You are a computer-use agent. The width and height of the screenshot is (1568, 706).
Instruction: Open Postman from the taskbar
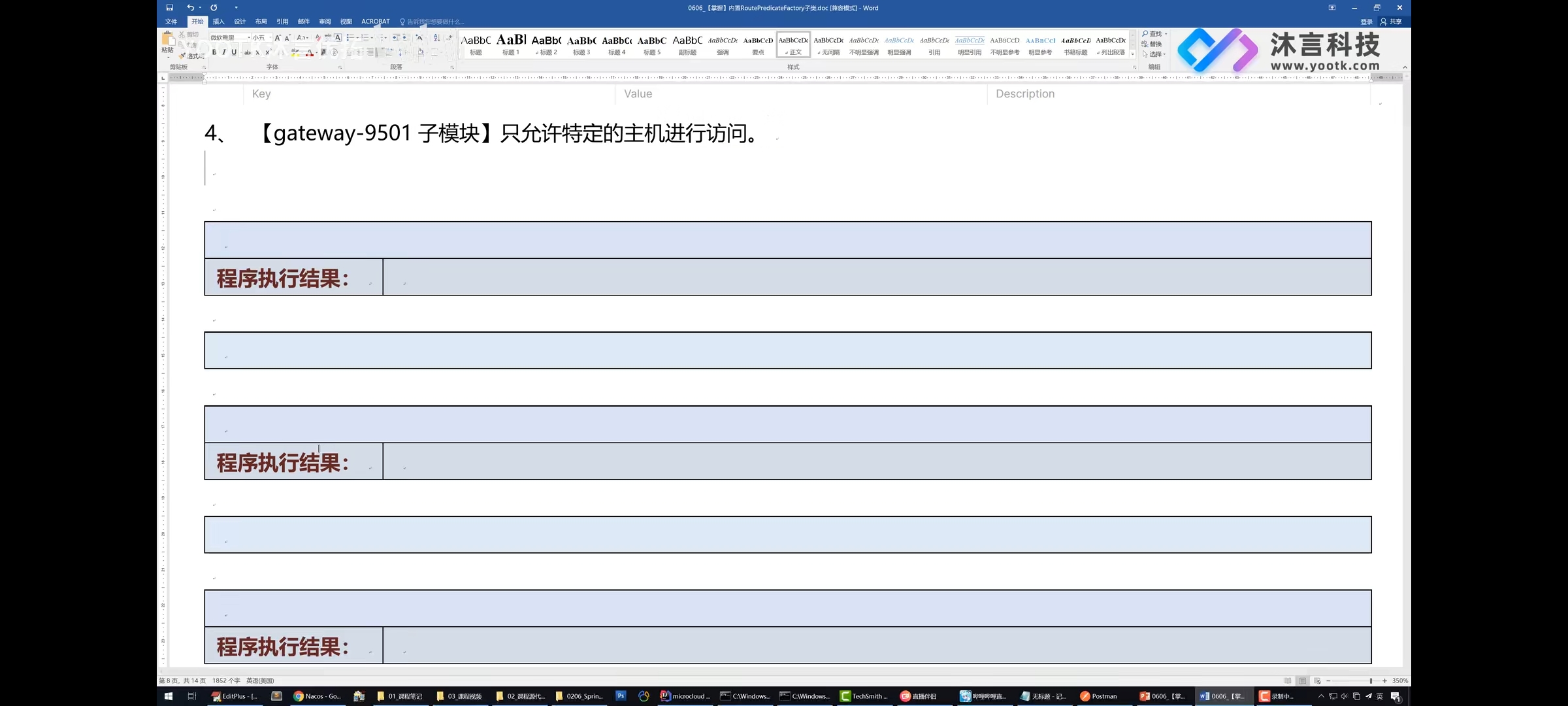[1100, 696]
